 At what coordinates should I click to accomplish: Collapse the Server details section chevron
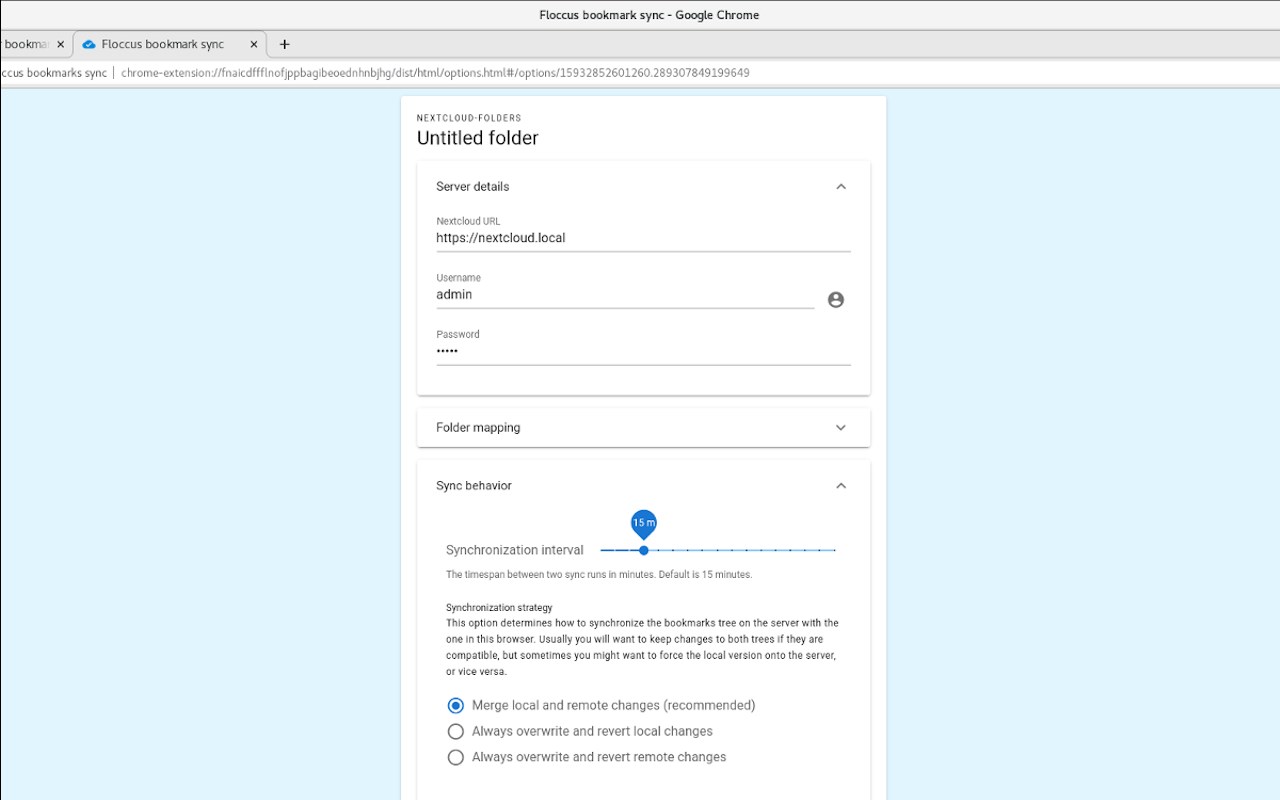[841, 186]
